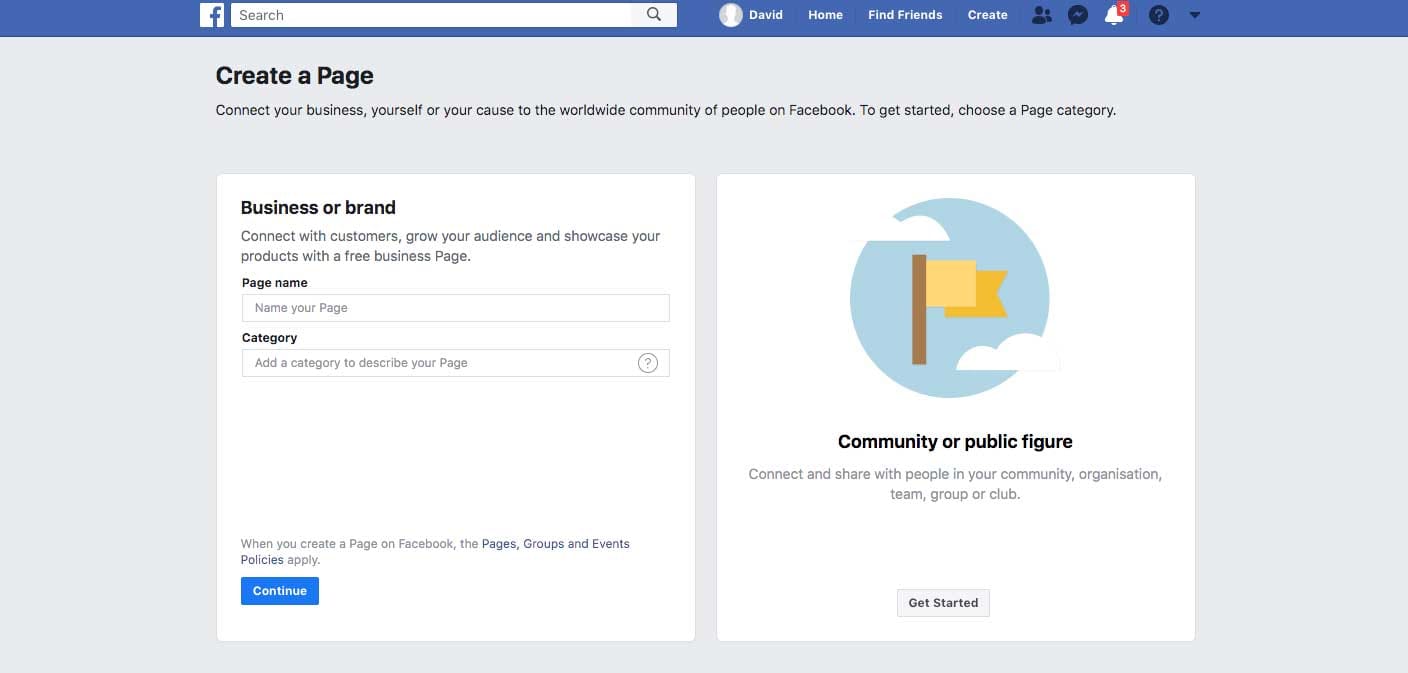The width and height of the screenshot is (1408, 673).
Task: Click the Facebook logo icon
Action: click(211, 15)
